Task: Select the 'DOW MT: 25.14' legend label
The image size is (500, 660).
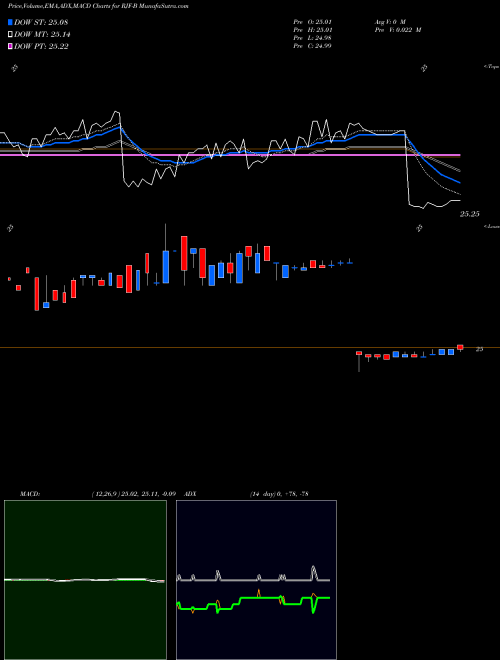Action: pyautogui.click(x=42, y=35)
